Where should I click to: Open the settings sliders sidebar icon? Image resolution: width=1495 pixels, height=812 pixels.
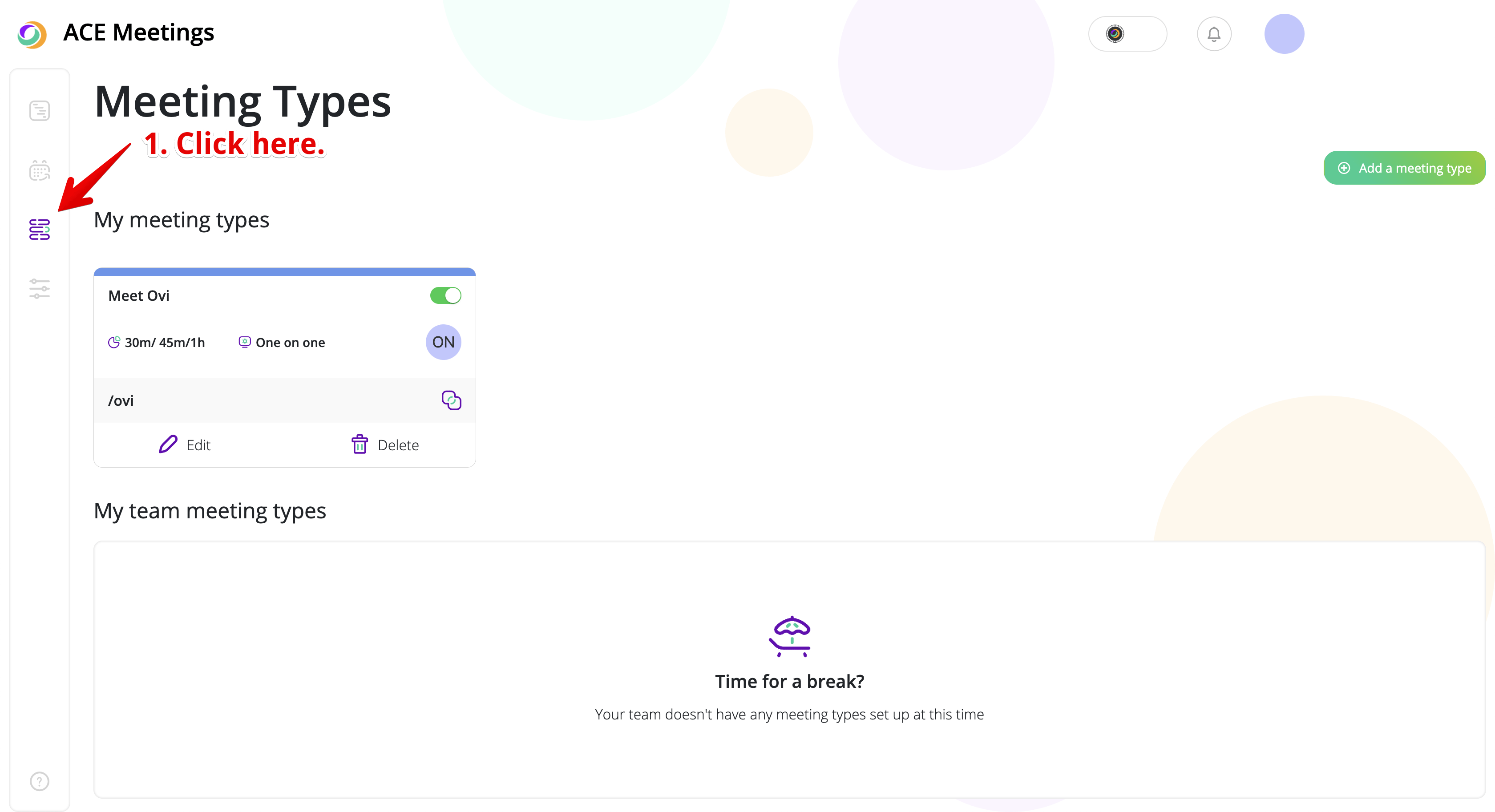[x=40, y=288]
